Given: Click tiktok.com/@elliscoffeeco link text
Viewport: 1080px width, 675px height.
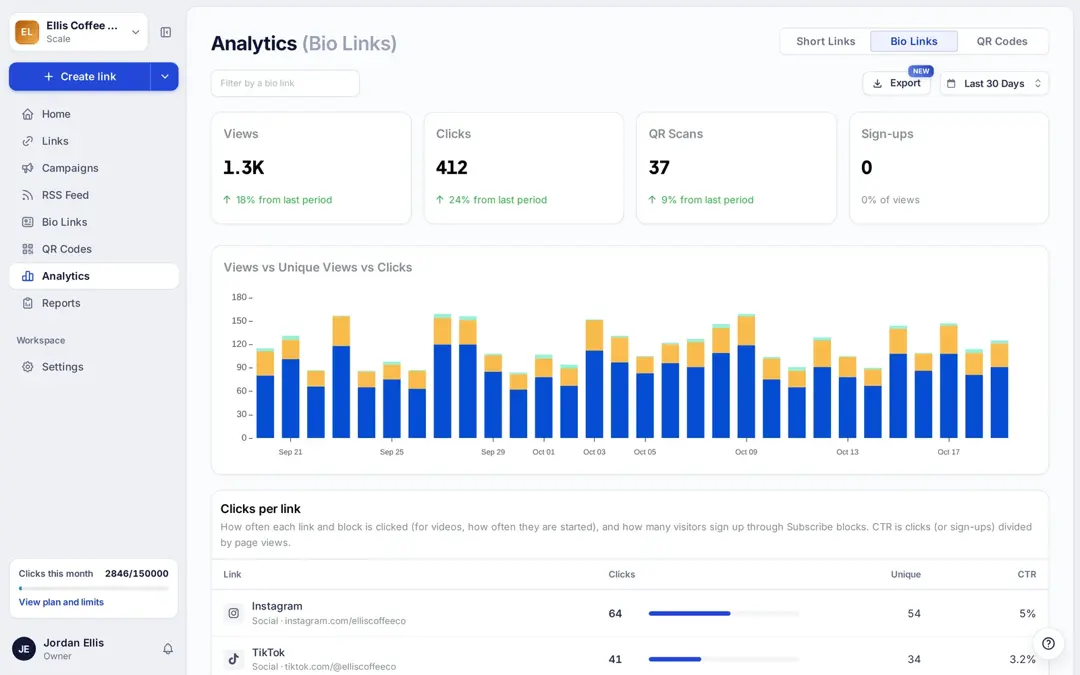Looking at the screenshot, I should pos(340,667).
